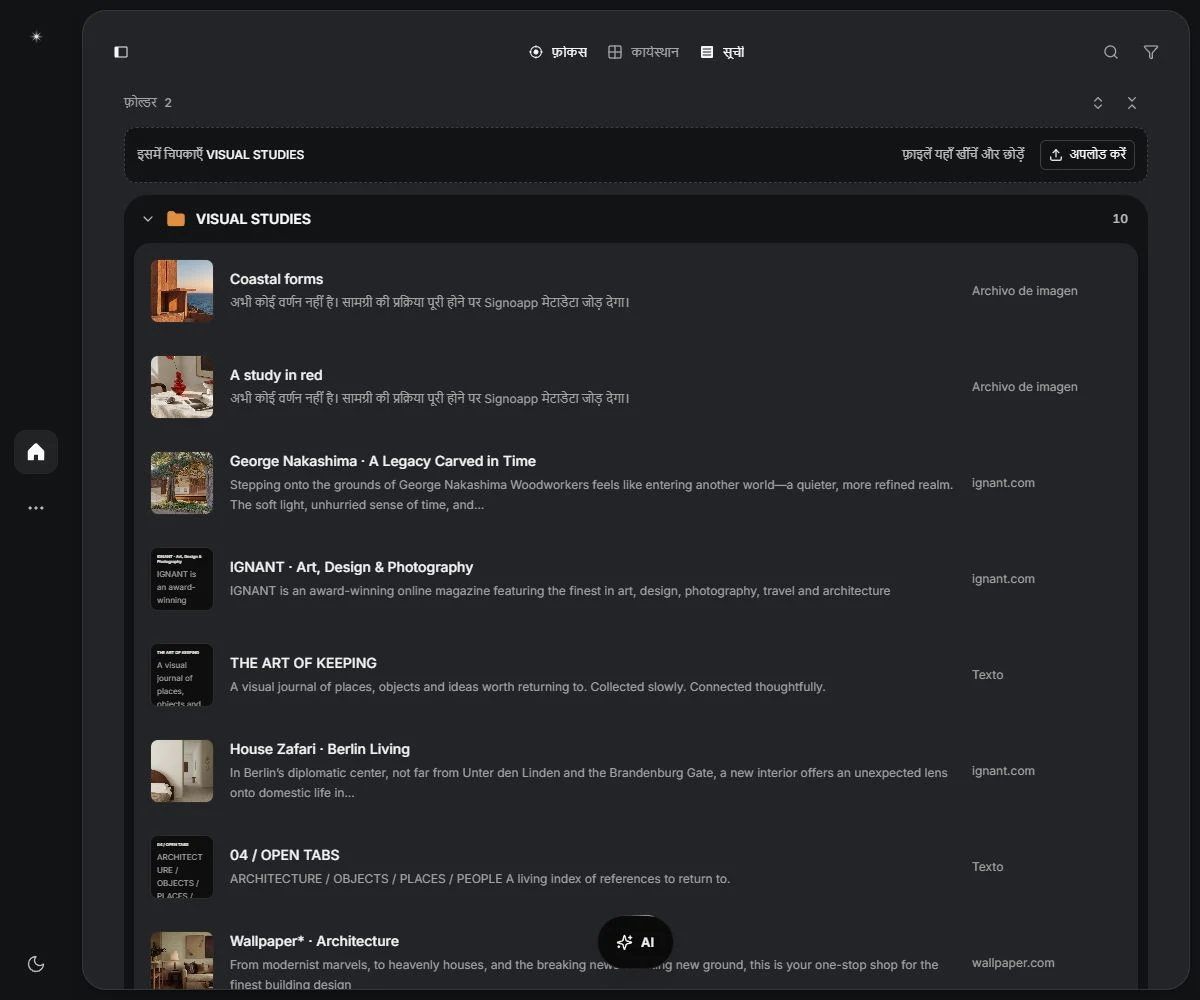
Task: Open the filter funnel icon
Action: tap(1151, 52)
